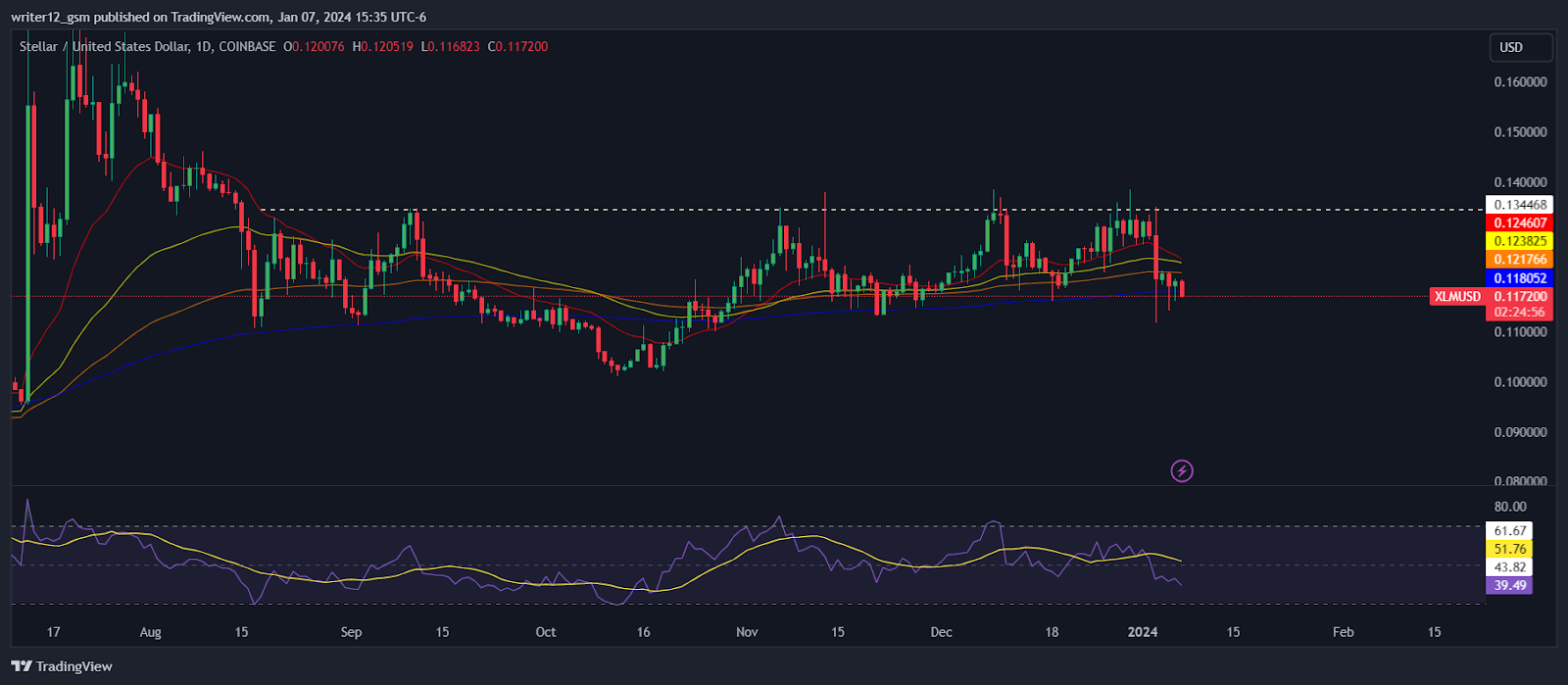Click the RSI 61.67 value label

point(1510,531)
